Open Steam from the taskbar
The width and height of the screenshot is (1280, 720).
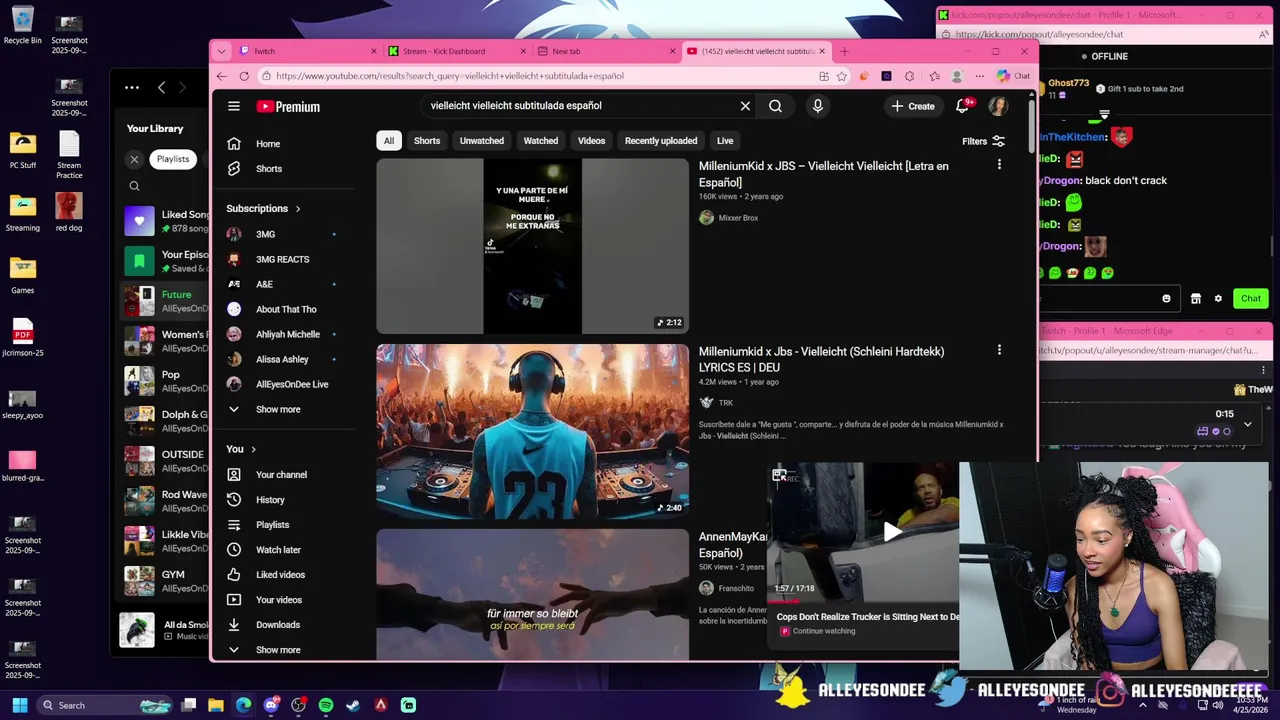click(x=353, y=705)
